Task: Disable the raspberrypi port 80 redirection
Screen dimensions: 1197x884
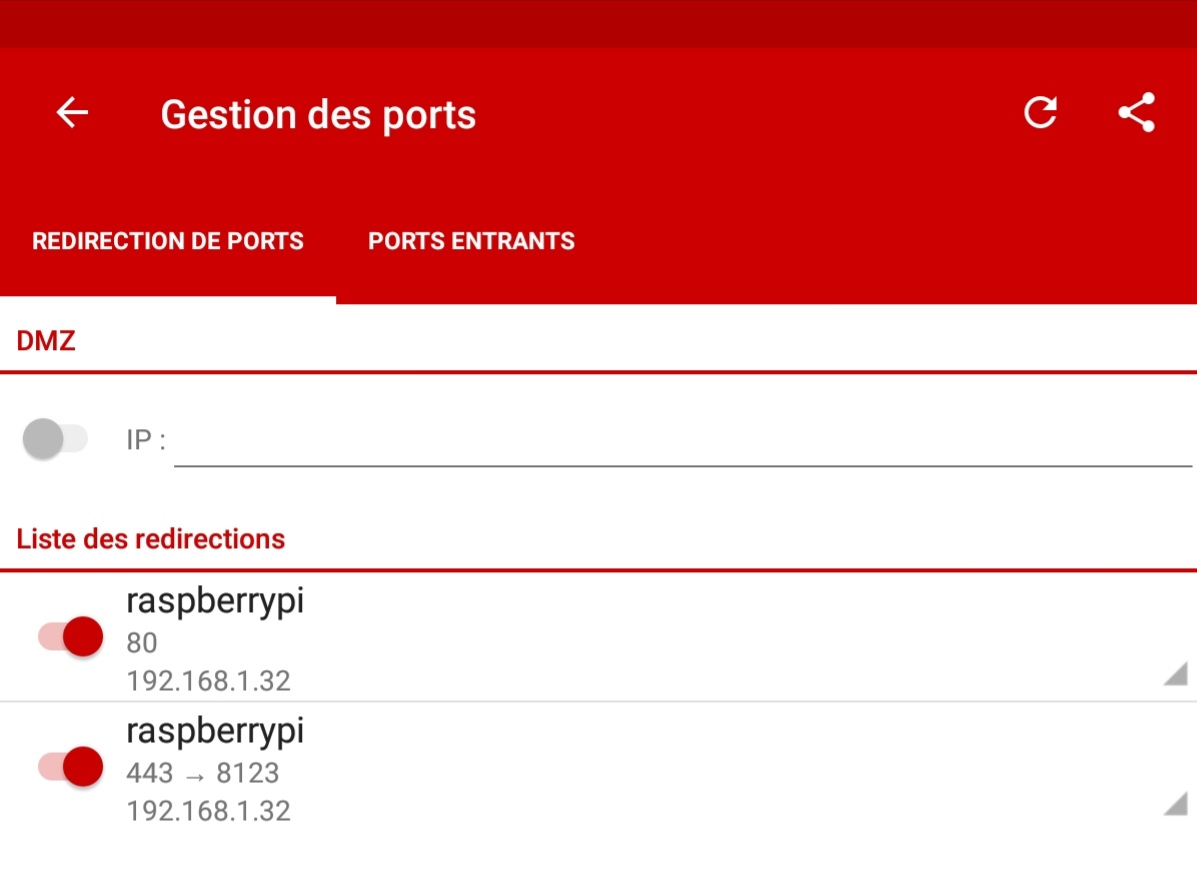Action: pyautogui.click(x=71, y=637)
